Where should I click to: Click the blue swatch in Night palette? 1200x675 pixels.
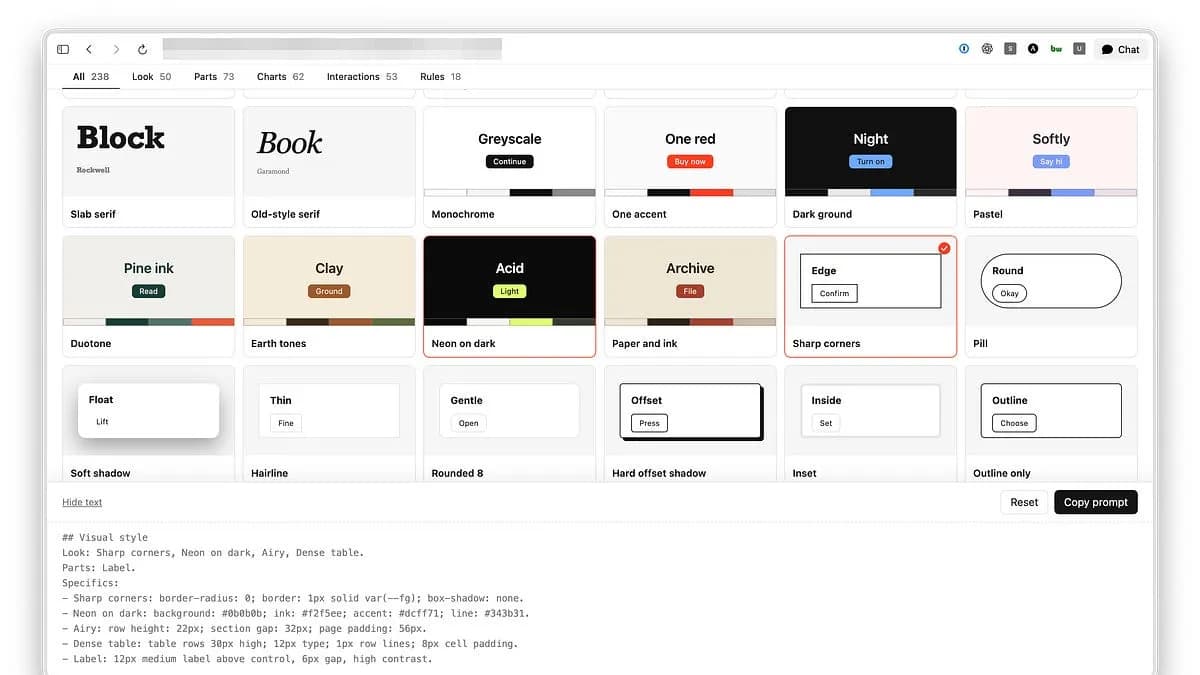(892, 192)
